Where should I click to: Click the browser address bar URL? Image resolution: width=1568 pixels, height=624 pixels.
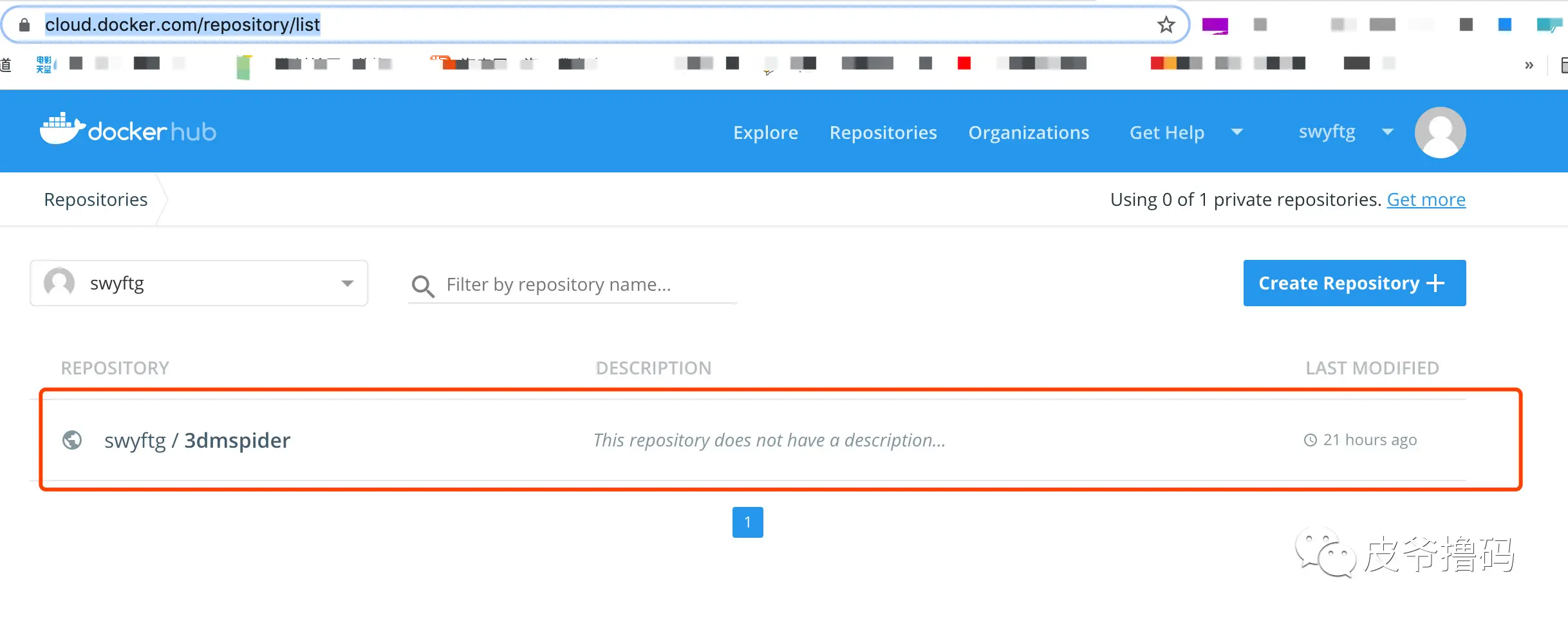(183, 25)
